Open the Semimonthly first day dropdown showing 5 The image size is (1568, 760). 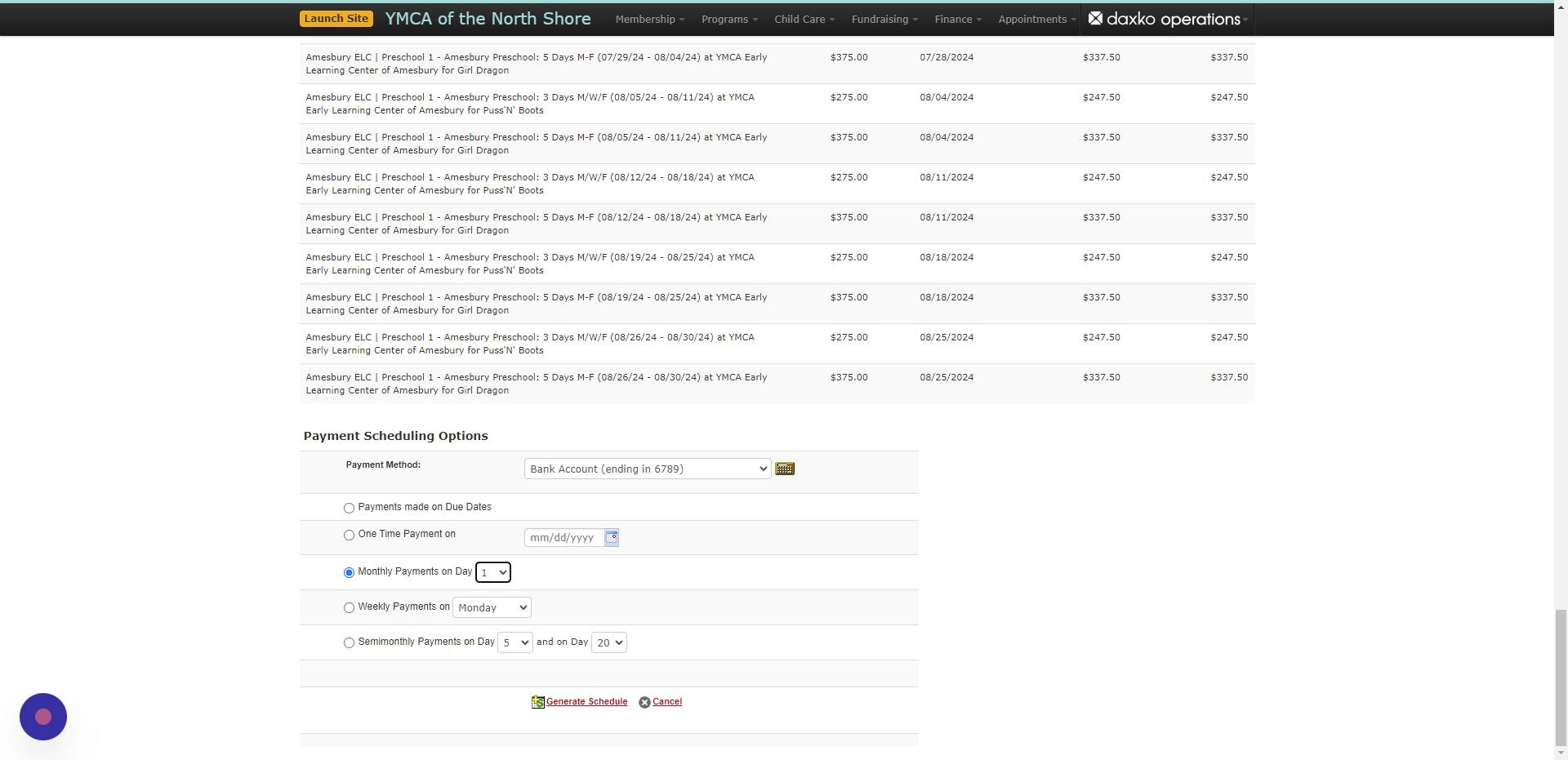coord(514,642)
